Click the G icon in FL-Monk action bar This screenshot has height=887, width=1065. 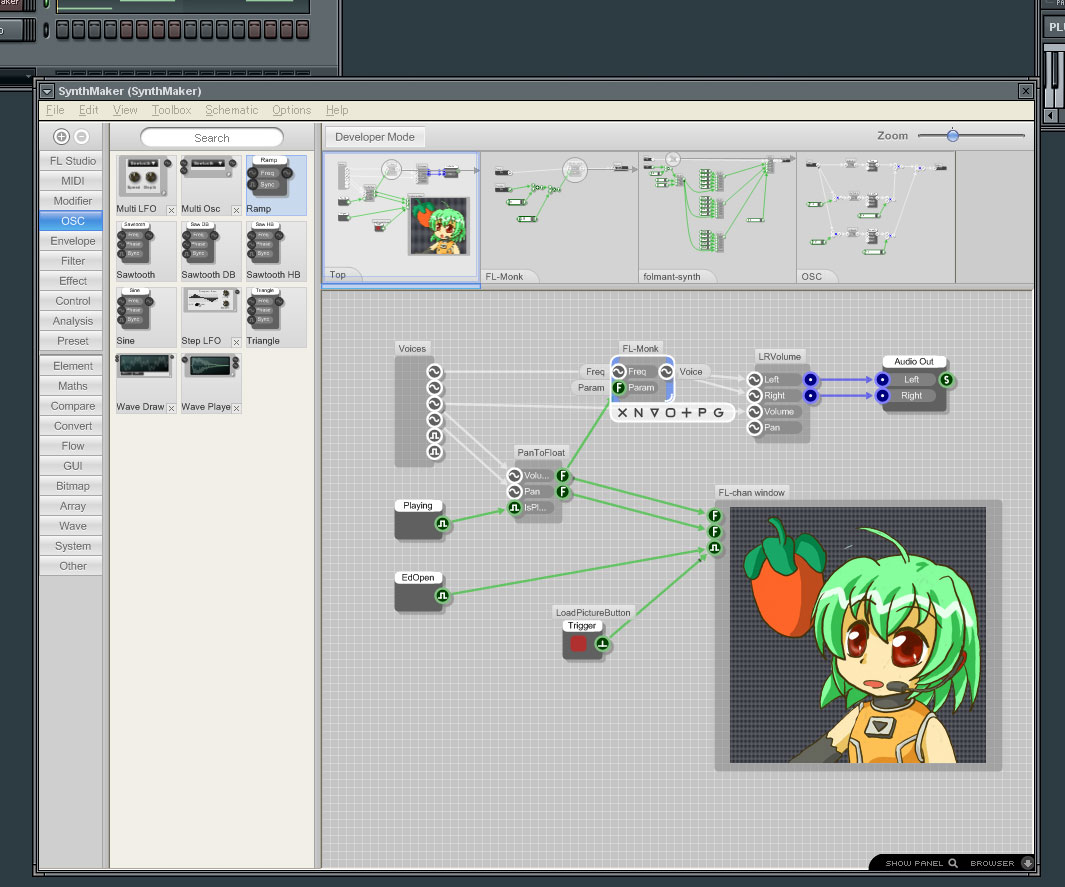719,412
